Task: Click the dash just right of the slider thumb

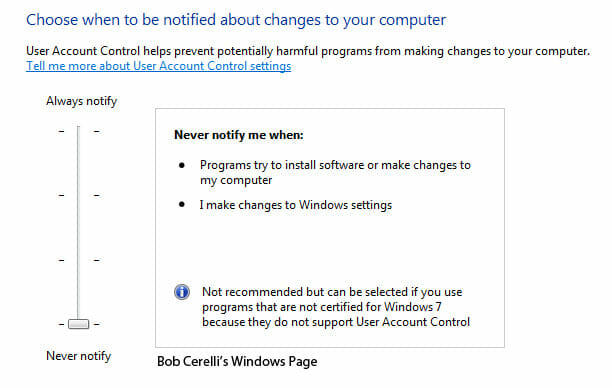Action: coord(96,324)
